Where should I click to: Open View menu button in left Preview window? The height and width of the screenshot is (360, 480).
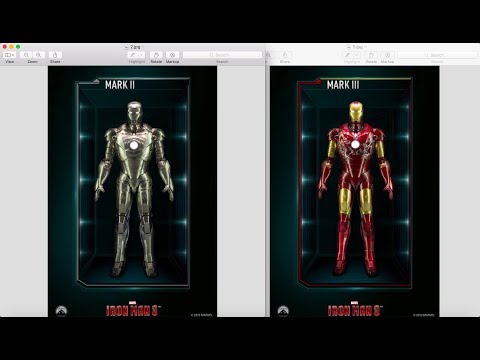pyautogui.click(x=9, y=55)
